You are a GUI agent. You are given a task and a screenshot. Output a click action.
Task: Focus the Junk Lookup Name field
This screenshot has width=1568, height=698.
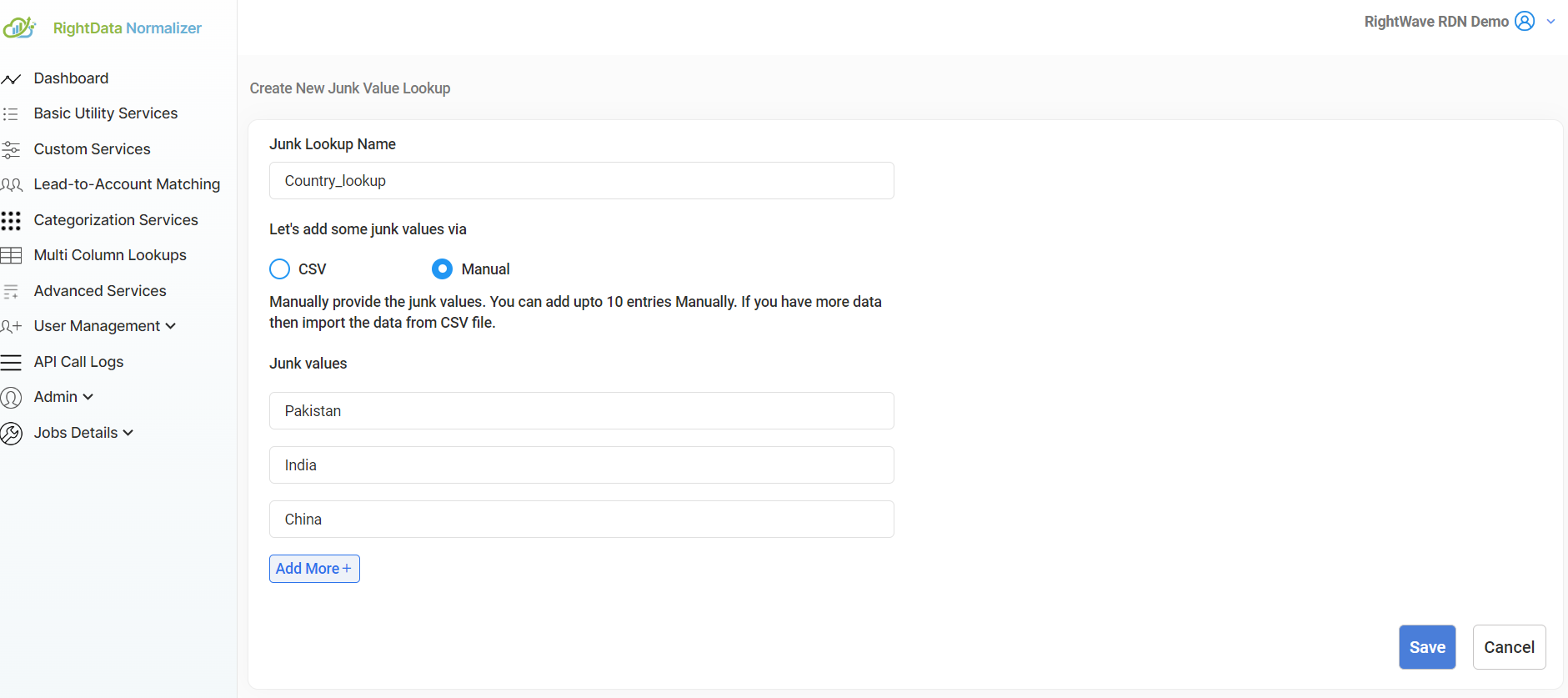[581, 181]
